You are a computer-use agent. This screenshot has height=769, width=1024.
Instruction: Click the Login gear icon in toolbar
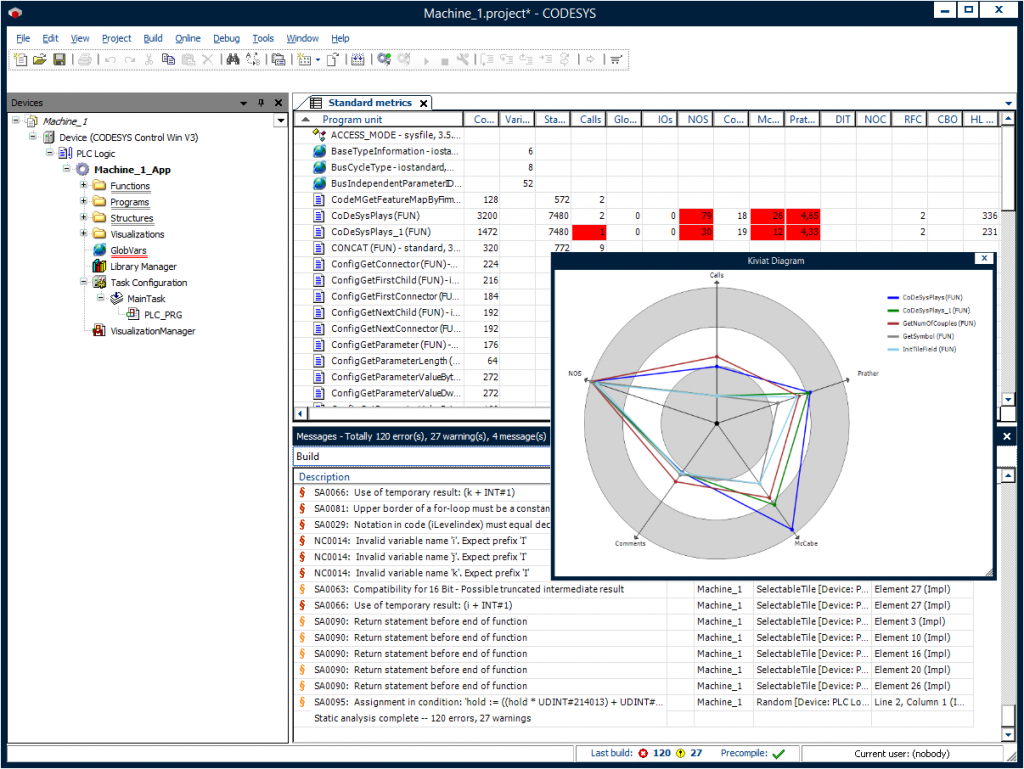[x=384, y=60]
